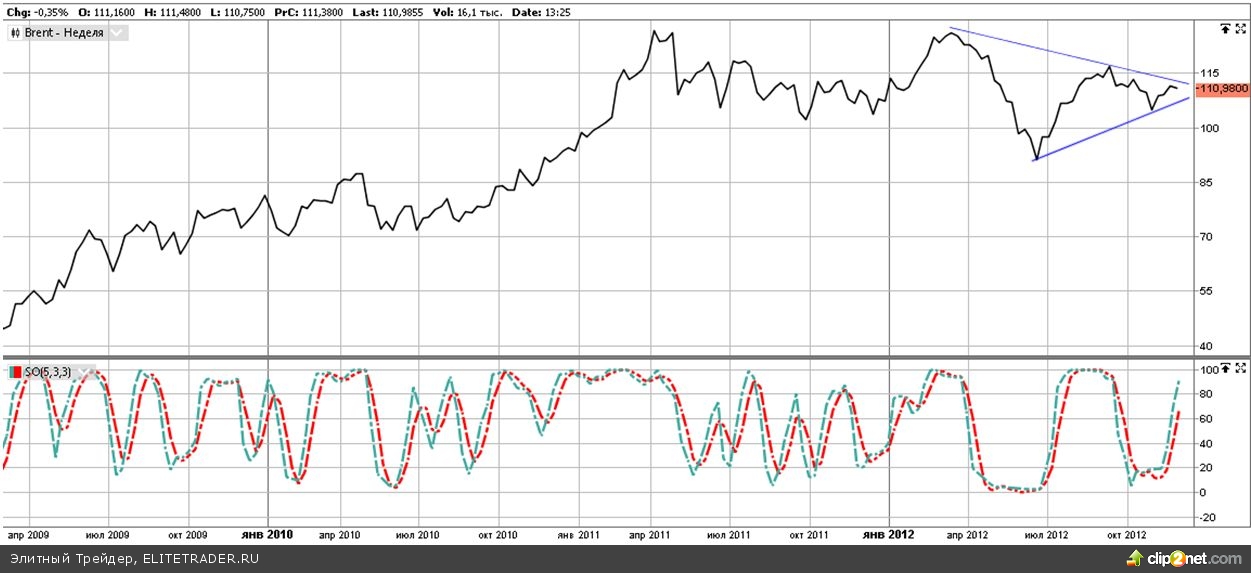Click the янв 2012 time axis label
Viewport: 1251px width, 573px height.
click(889, 536)
